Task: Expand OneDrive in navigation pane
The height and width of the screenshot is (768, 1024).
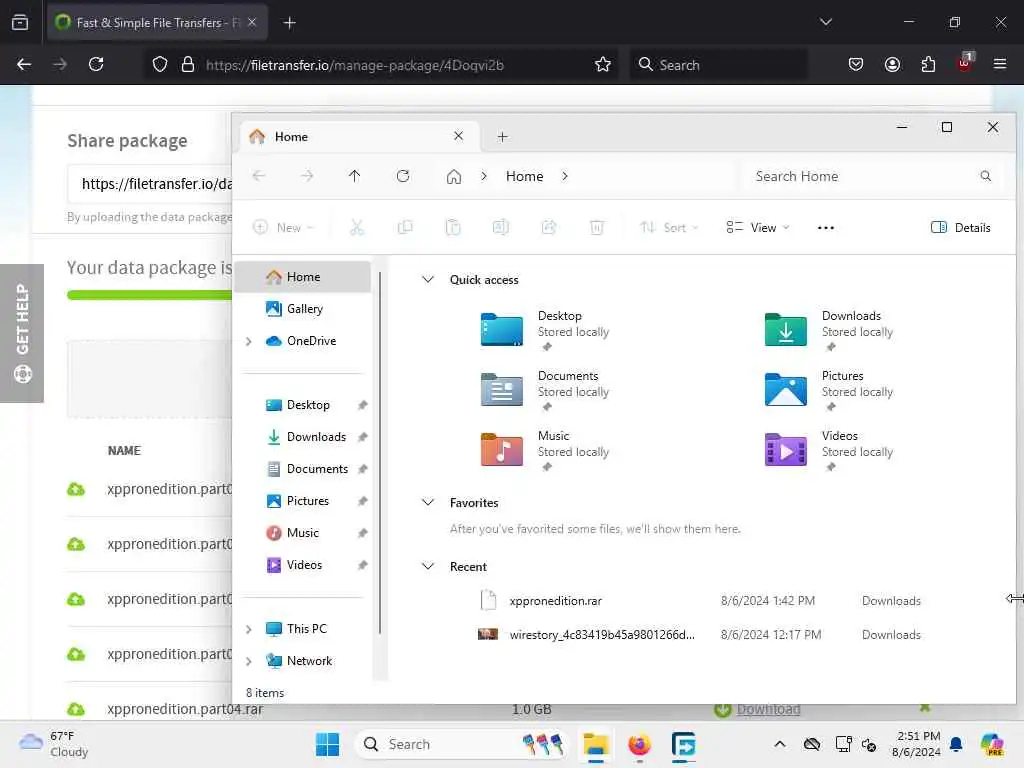Action: (x=248, y=341)
